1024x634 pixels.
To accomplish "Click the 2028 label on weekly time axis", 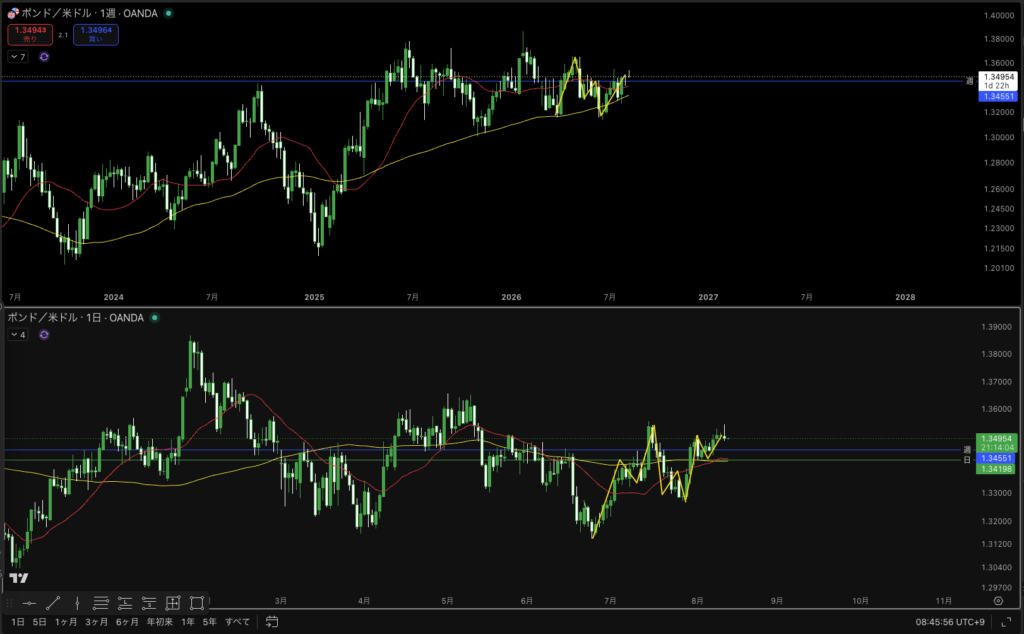I will [x=905, y=297].
